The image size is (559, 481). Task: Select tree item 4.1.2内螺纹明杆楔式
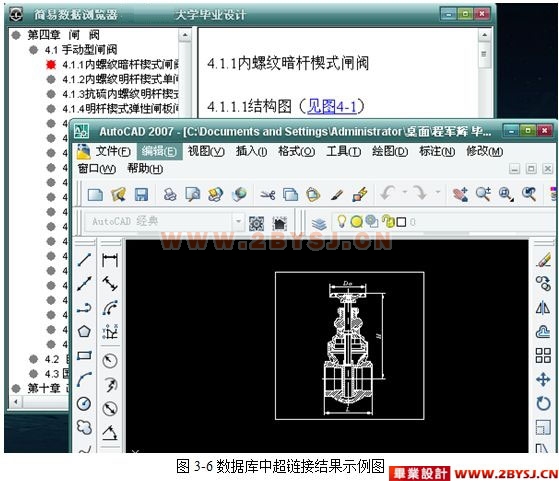[x=120, y=79]
